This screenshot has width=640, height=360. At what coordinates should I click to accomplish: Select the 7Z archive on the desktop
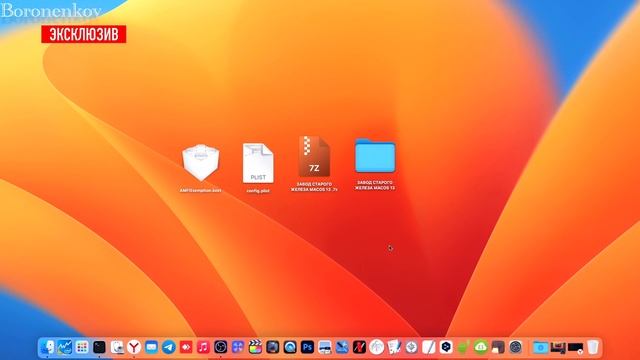click(x=314, y=157)
